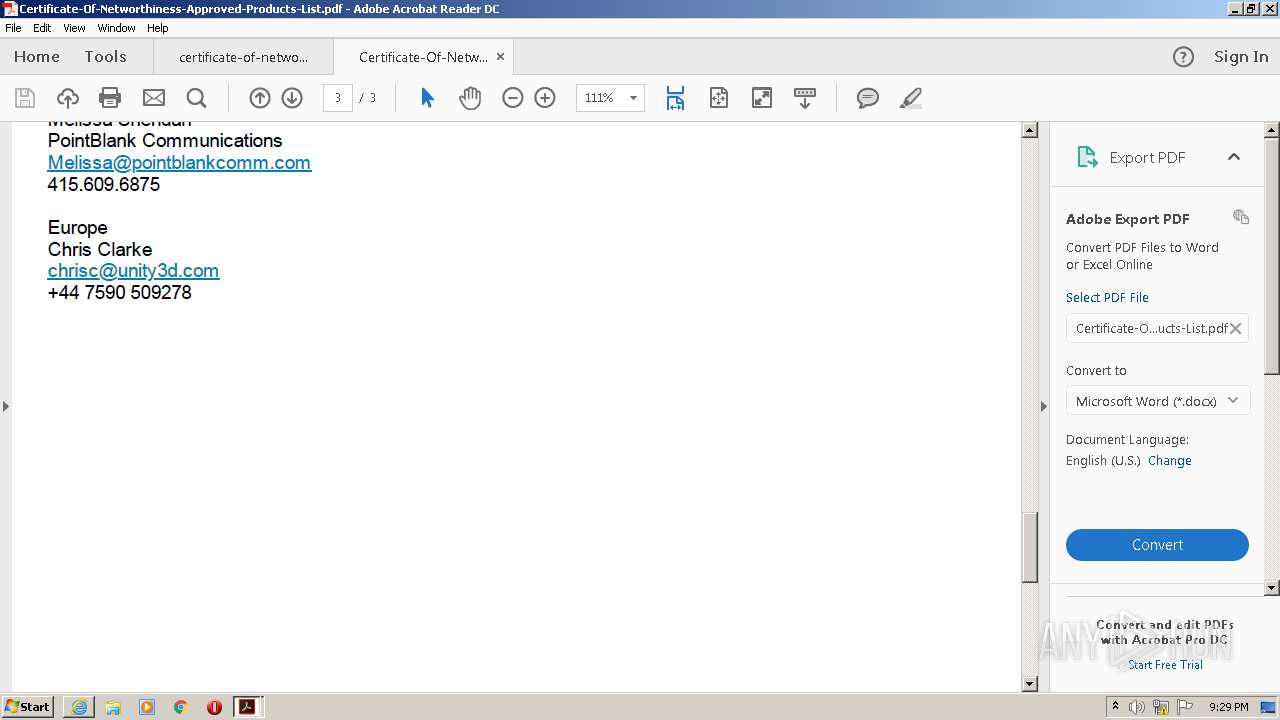The height and width of the screenshot is (720, 1280).
Task: Click the read mode download icon
Action: 805,98
